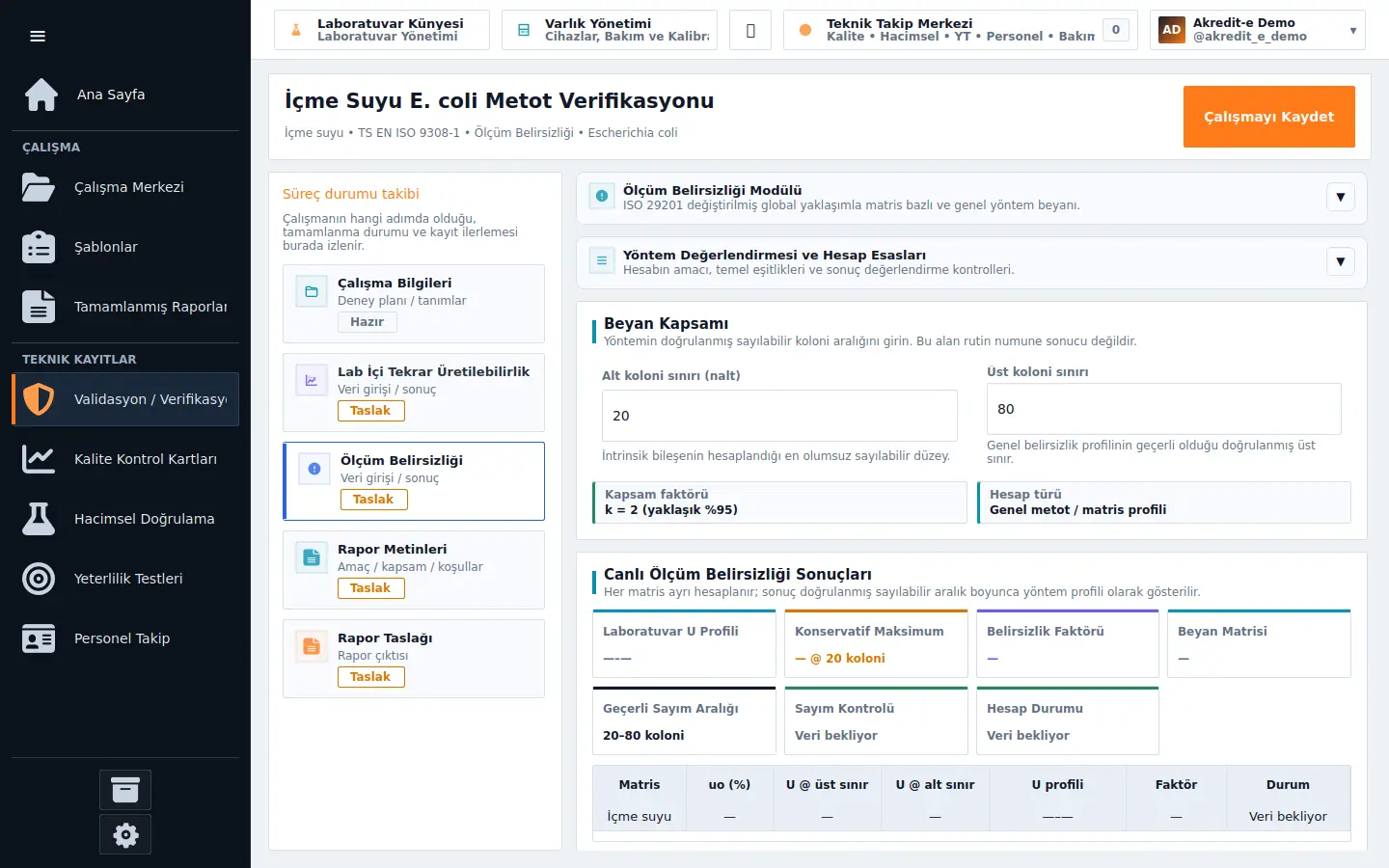Open Akredit-e Demo account dropdown
Viewport: 1389px width, 868px height.
point(1258,30)
